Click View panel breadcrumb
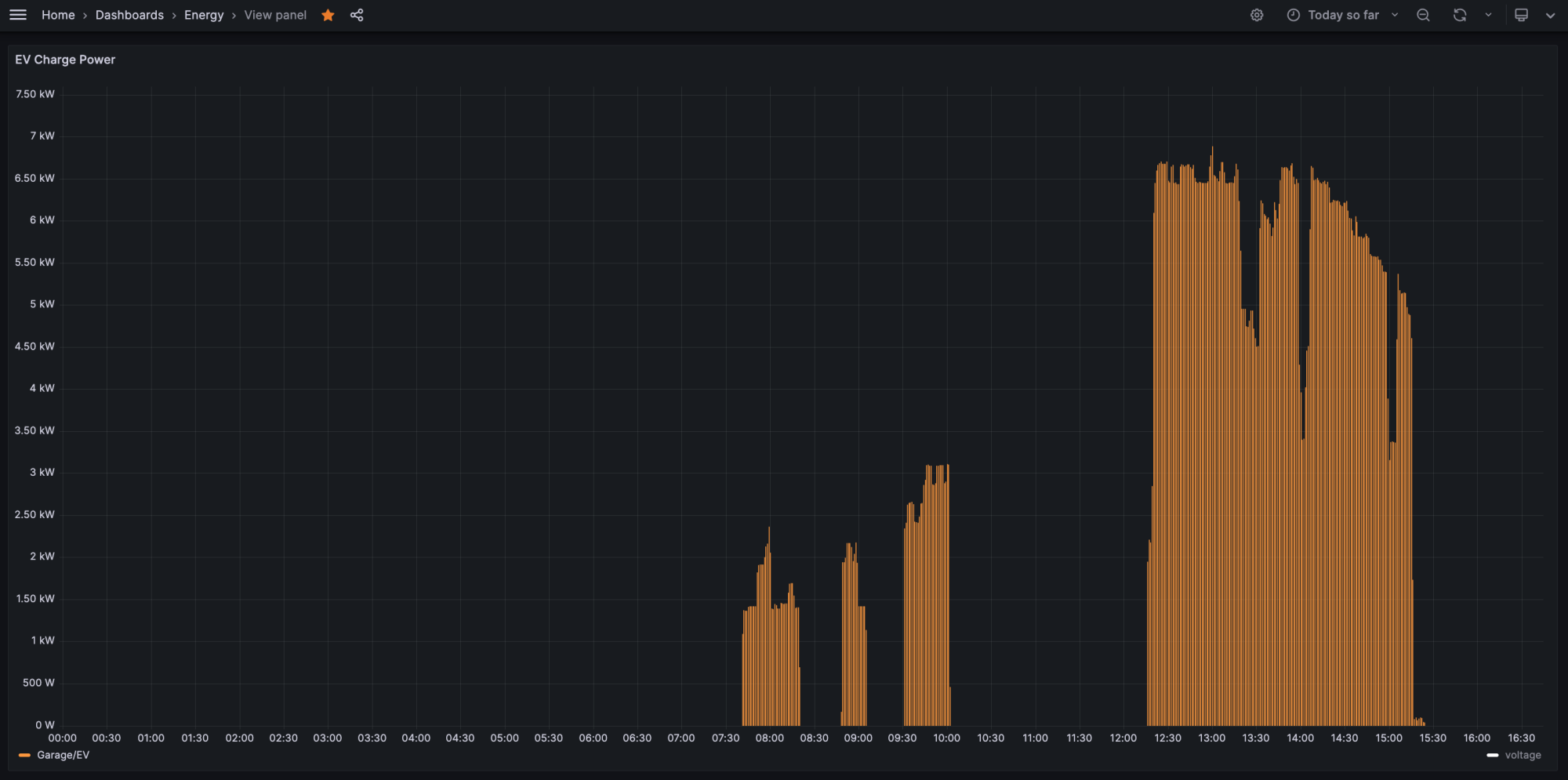 pyautogui.click(x=275, y=15)
